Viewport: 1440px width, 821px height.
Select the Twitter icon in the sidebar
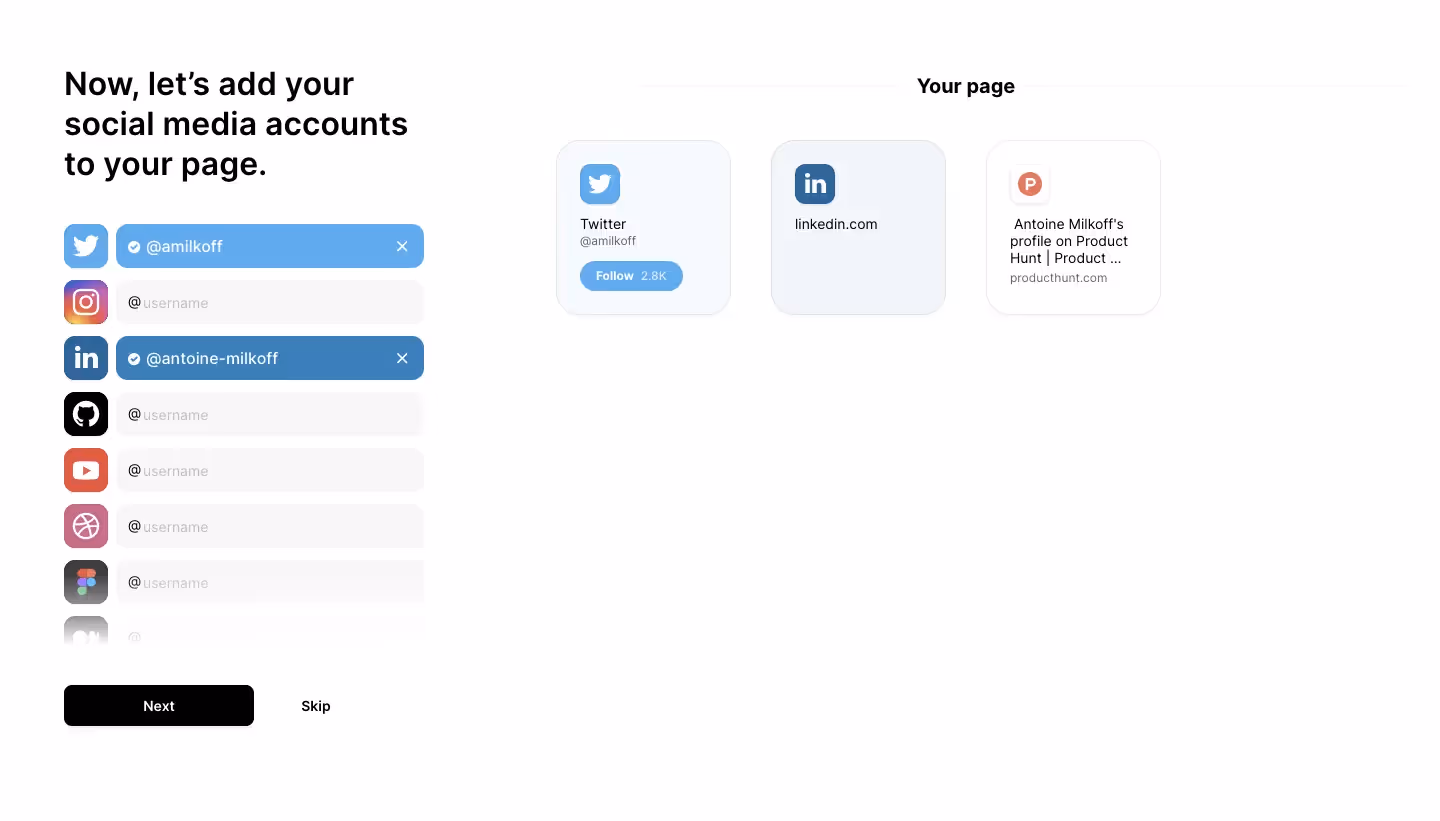click(85, 246)
